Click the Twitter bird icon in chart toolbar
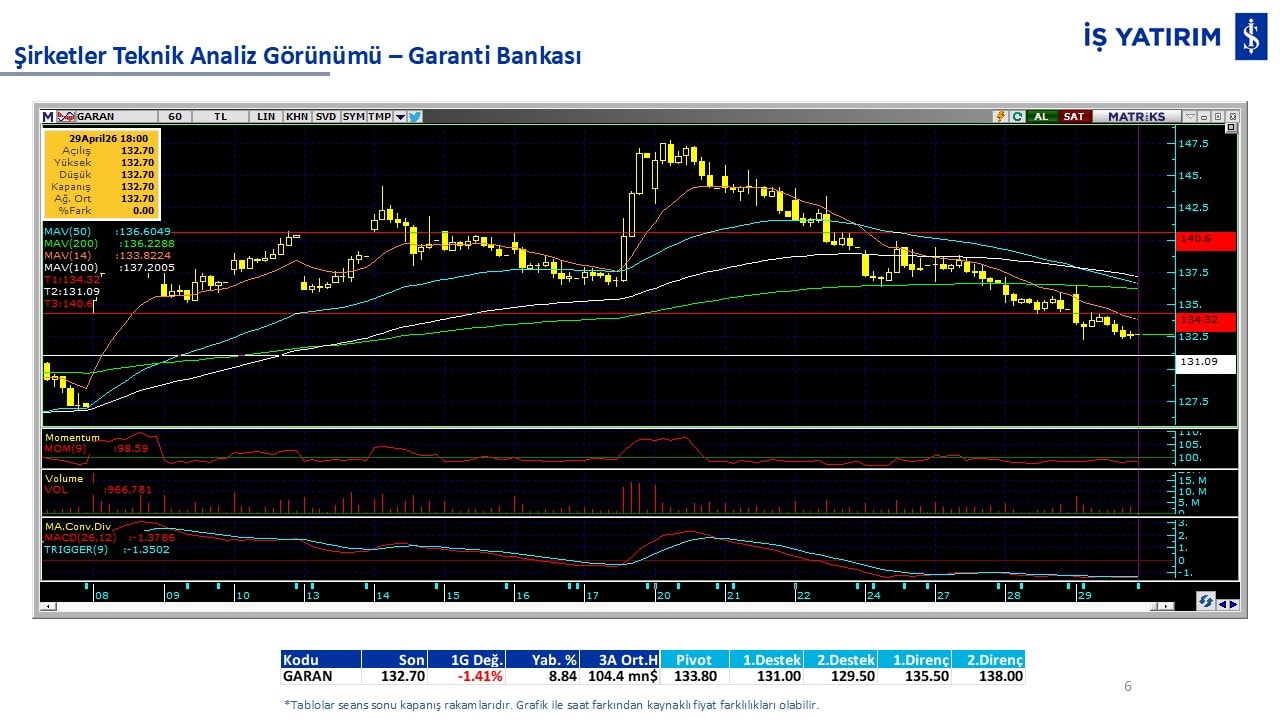This screenshot has height=720, width=1280. click(x=415, y=117)
